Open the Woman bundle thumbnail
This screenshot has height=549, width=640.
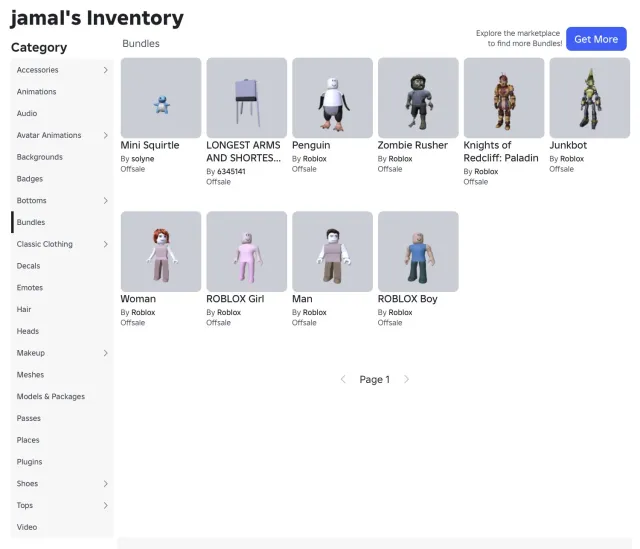click(x=161, y=251)
